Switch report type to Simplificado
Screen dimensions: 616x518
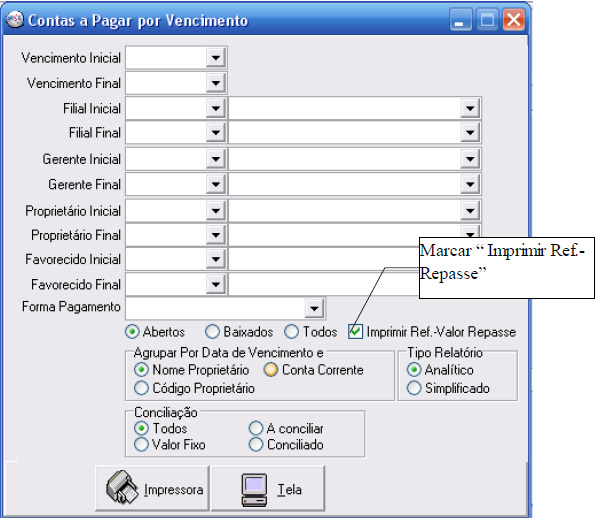(x=414, y=388)
